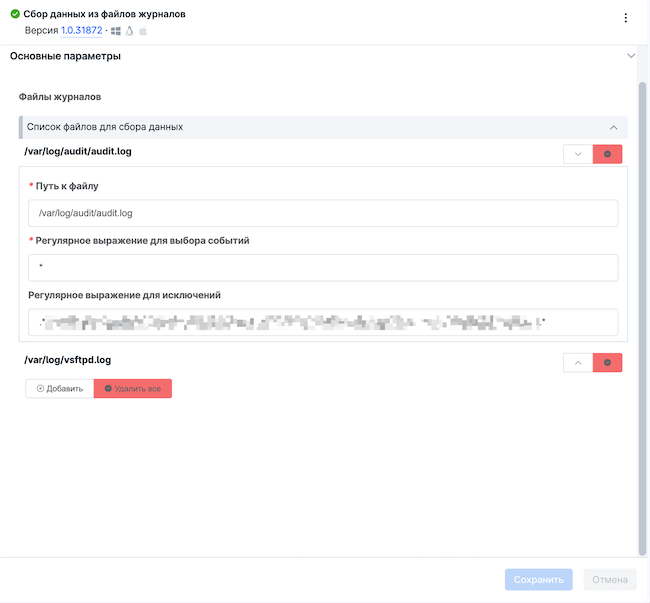650x603 pixels.
Task: Move vsftpd.log entry up in list
Action: 578,362
